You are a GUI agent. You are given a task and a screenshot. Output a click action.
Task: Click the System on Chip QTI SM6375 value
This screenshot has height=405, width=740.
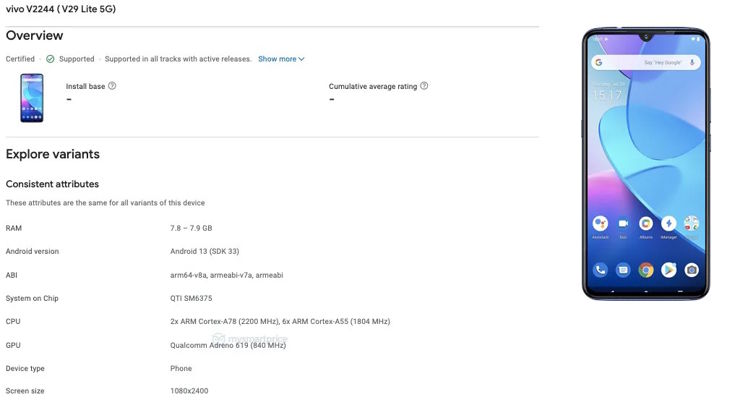pos(191,298)
